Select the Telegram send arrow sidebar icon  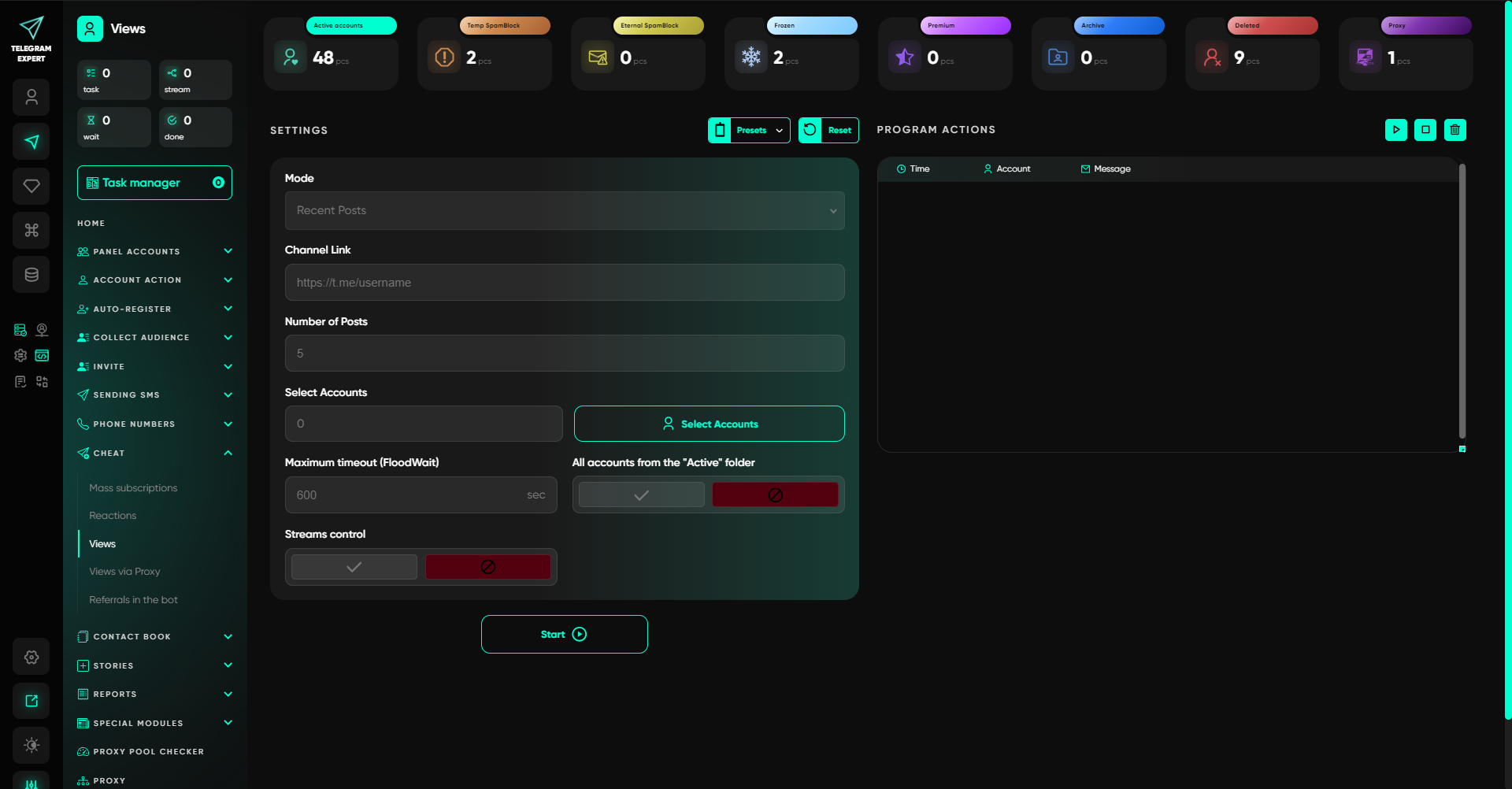pyautogui.click(x=31, y=142)
